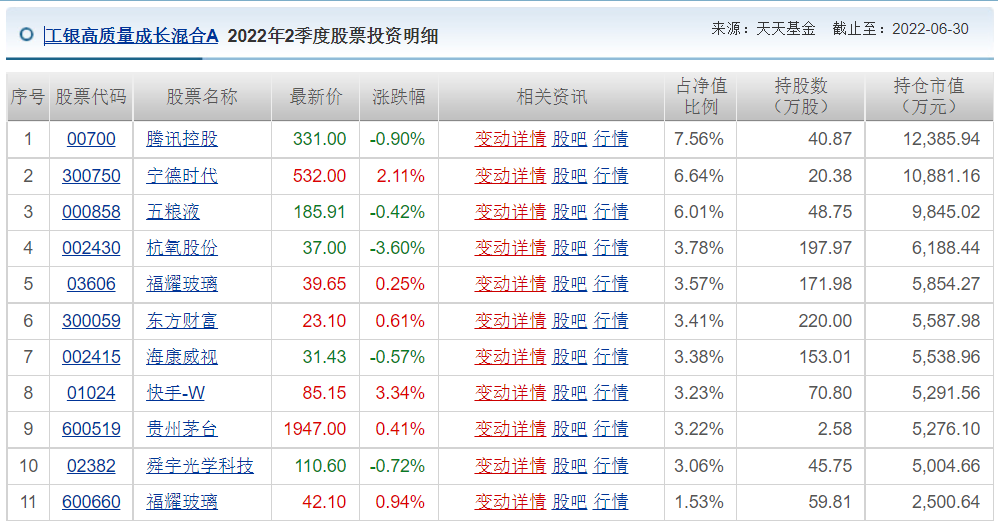
Task: Open stock code 600519
Action: point(91,430)
